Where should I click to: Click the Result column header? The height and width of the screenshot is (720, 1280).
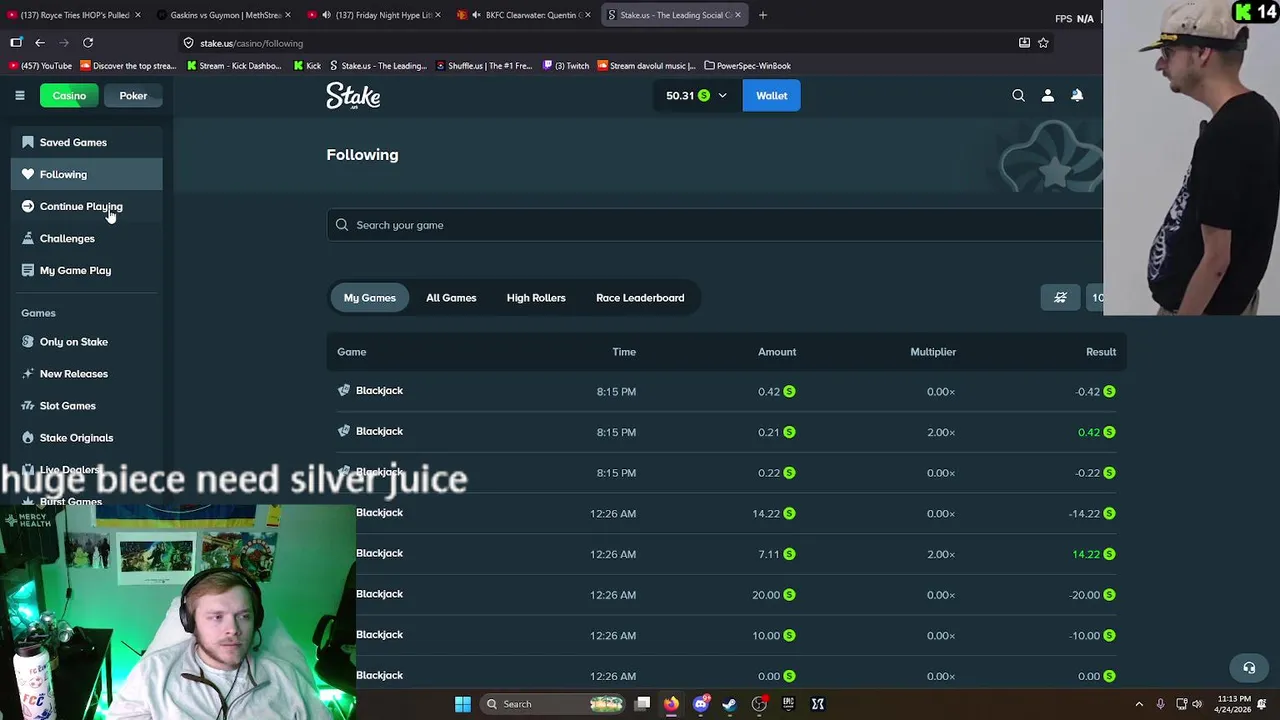pos(1101,352)
